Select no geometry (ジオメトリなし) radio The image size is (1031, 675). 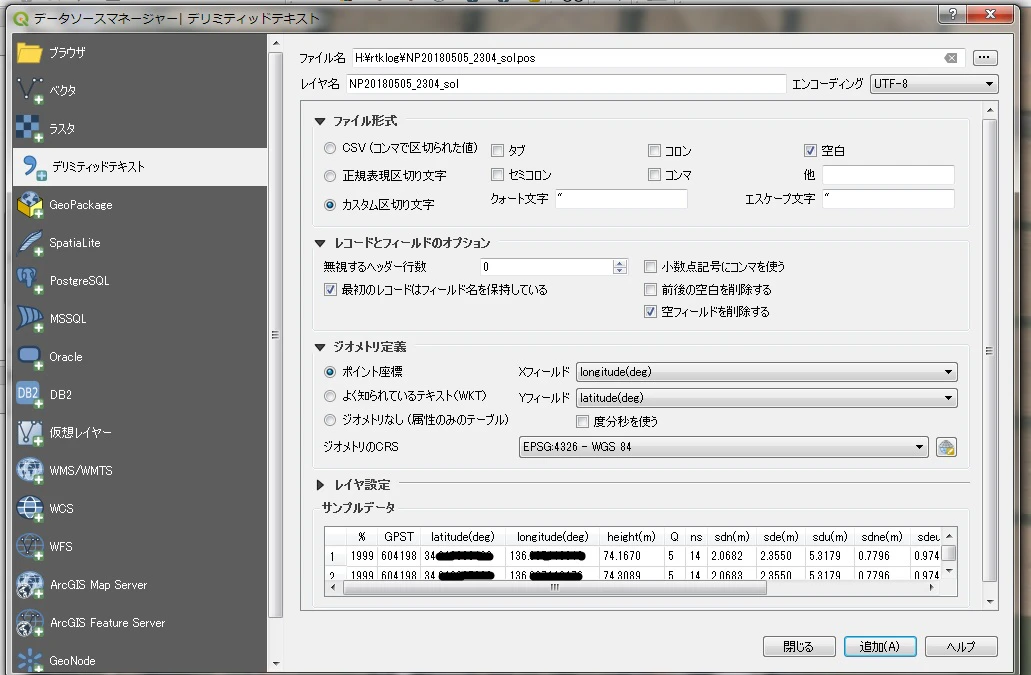tap(330, 420)
